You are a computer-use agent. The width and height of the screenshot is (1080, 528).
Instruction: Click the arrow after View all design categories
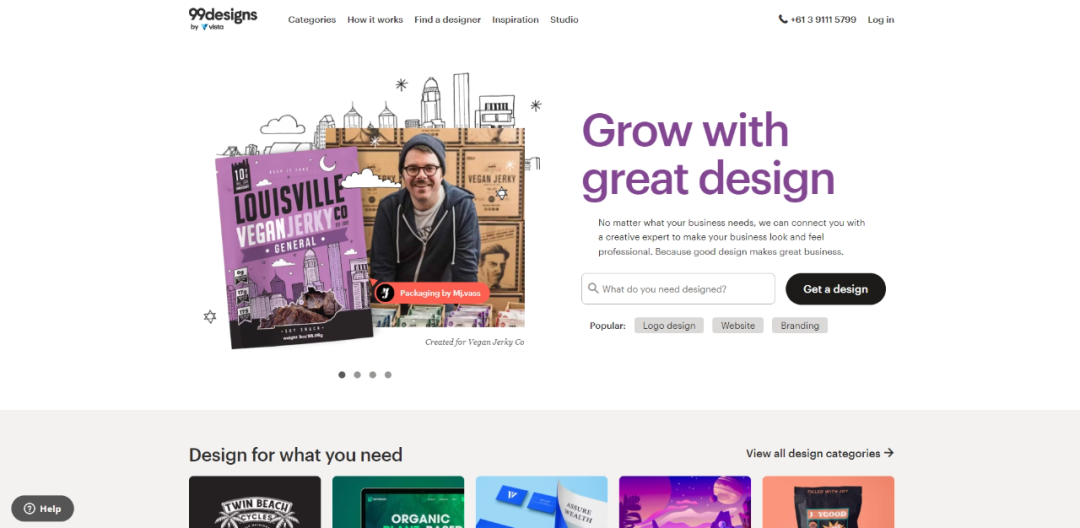point(889,453)
